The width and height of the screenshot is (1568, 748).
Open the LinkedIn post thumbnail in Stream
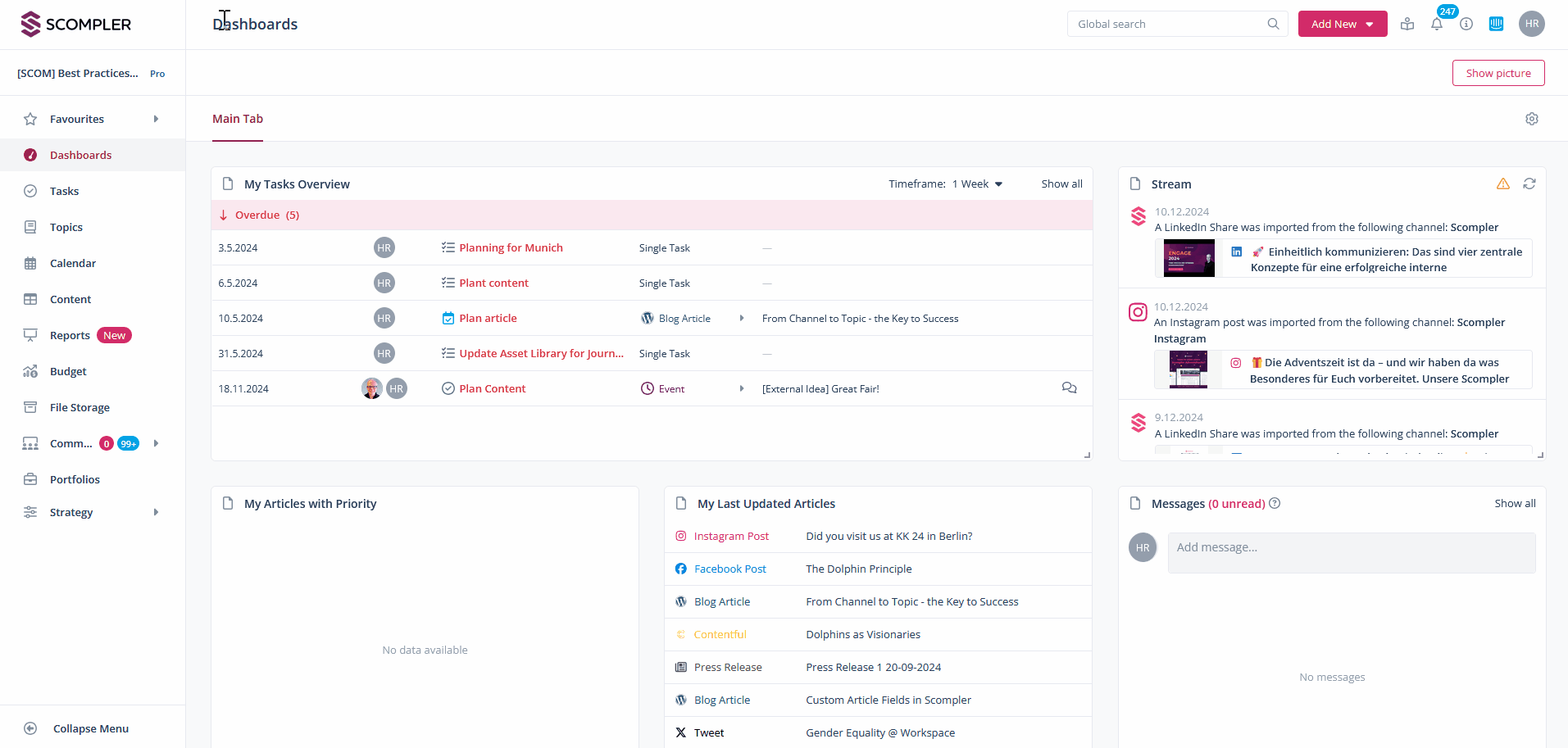tap(1188, 259)
